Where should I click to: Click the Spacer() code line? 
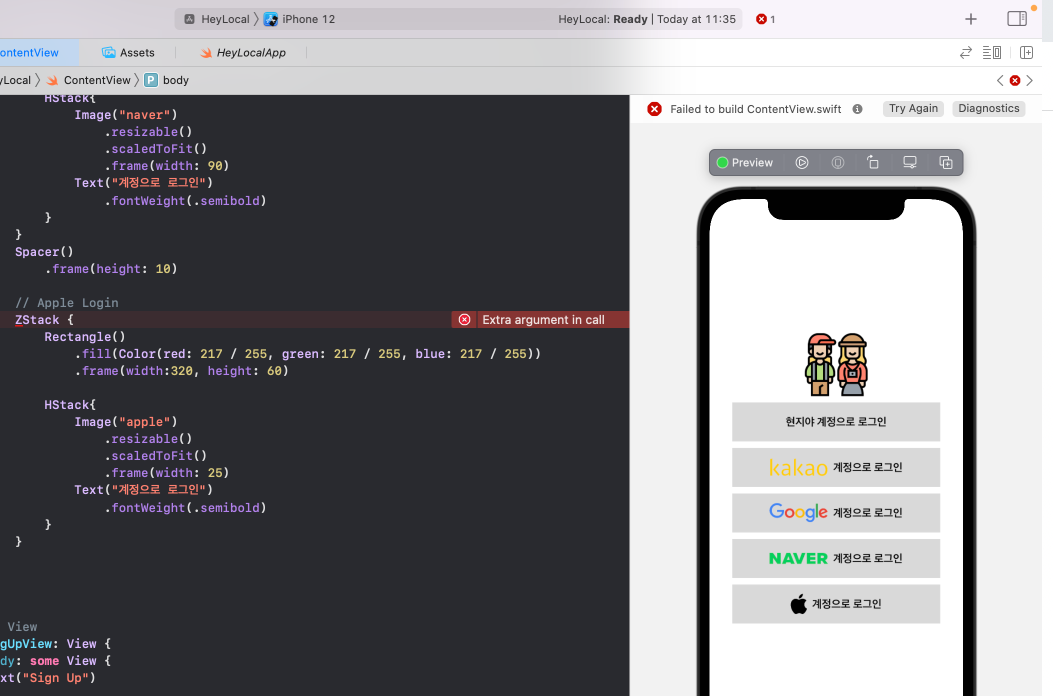tap(44, 252)
